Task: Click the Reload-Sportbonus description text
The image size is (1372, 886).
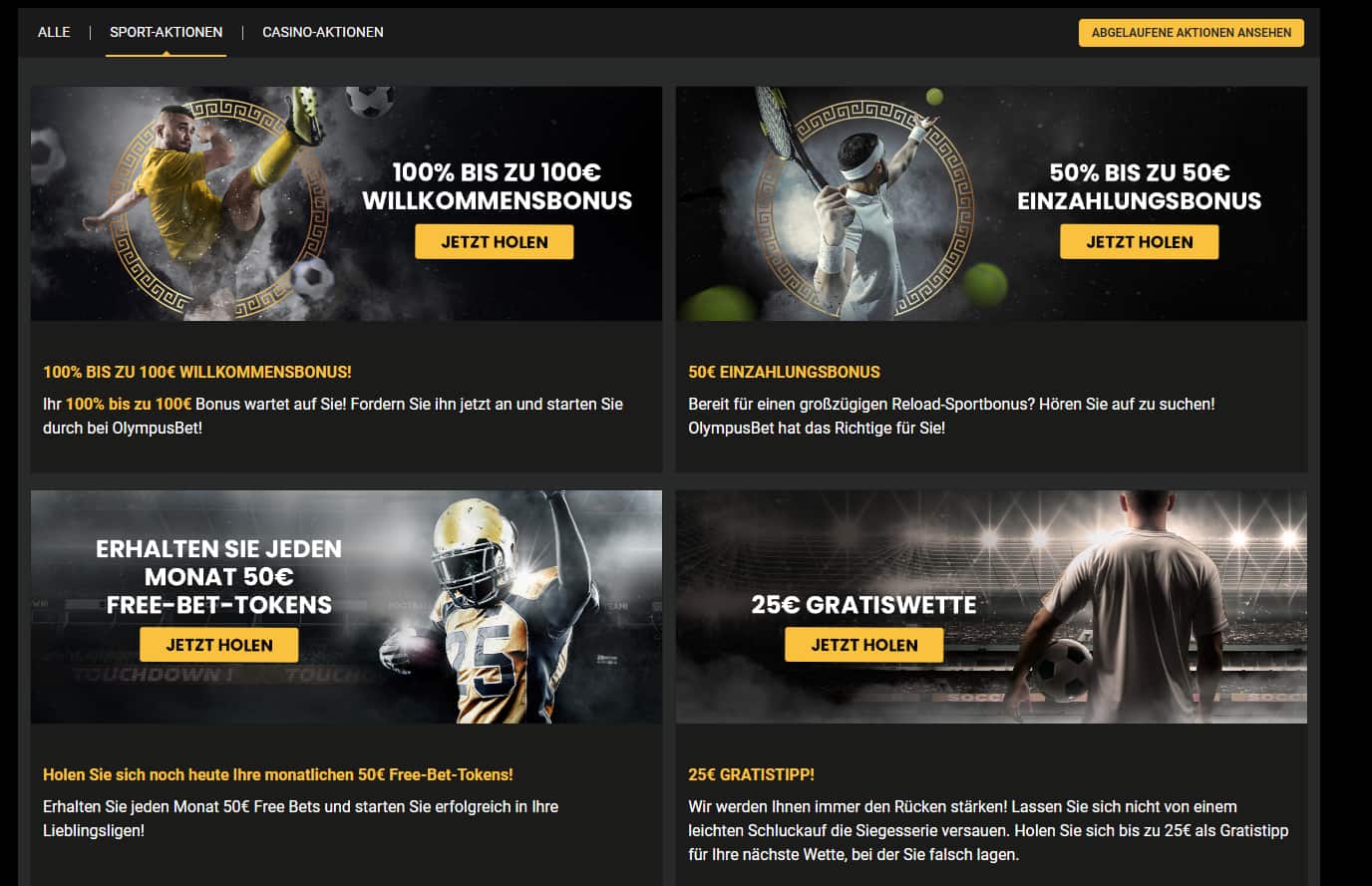Action: tap(951, 416)
